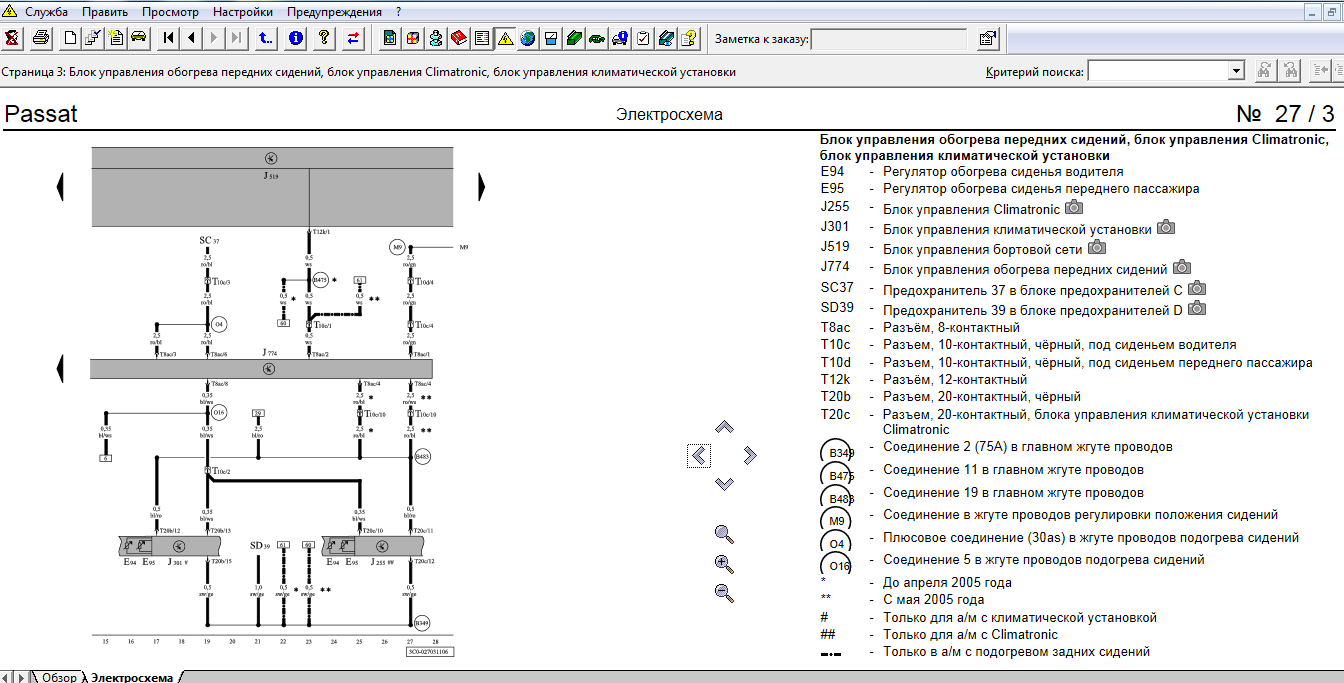Click the left navigation chevron button

(700, 456)
